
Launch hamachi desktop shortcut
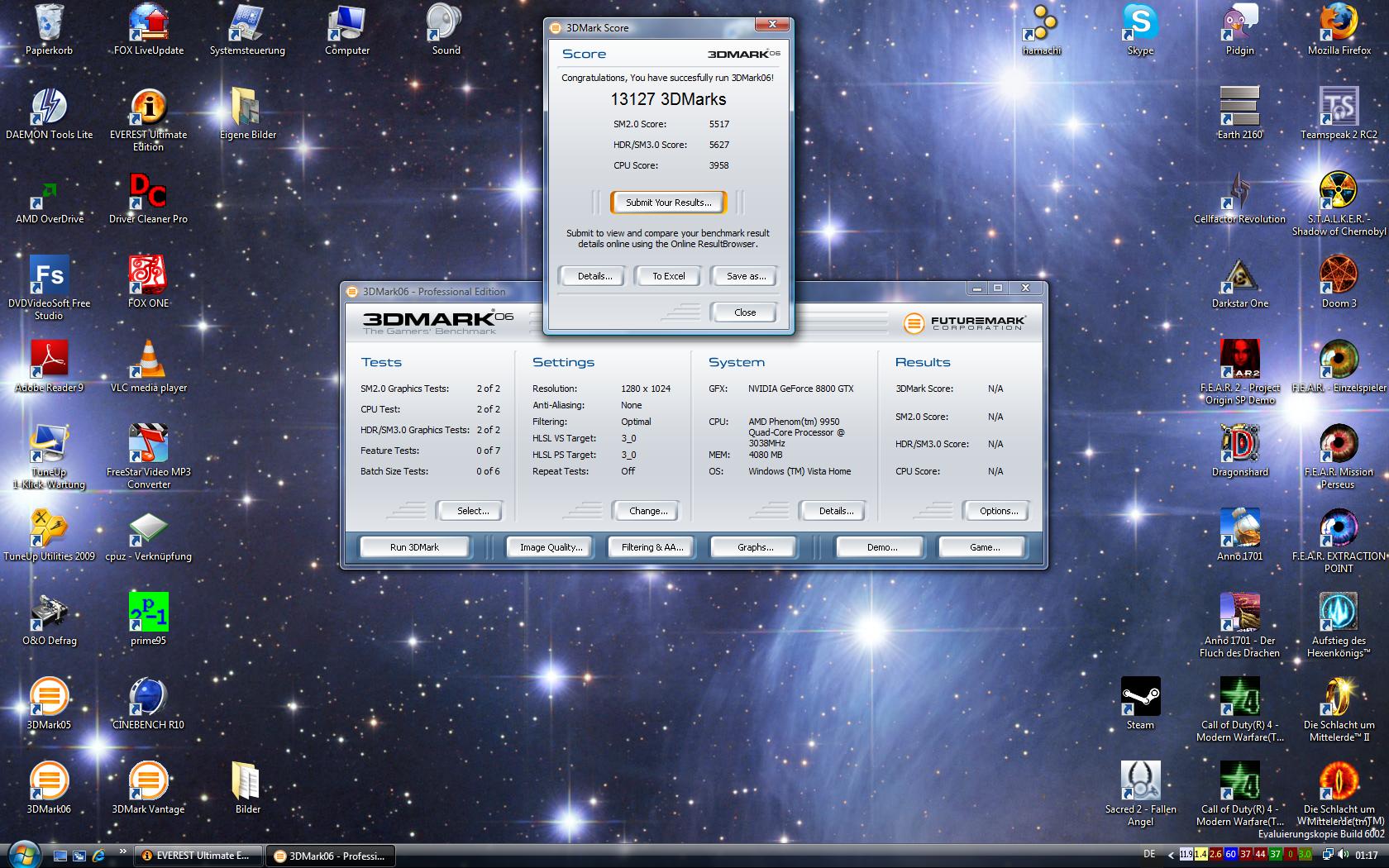coord(1041,30)
